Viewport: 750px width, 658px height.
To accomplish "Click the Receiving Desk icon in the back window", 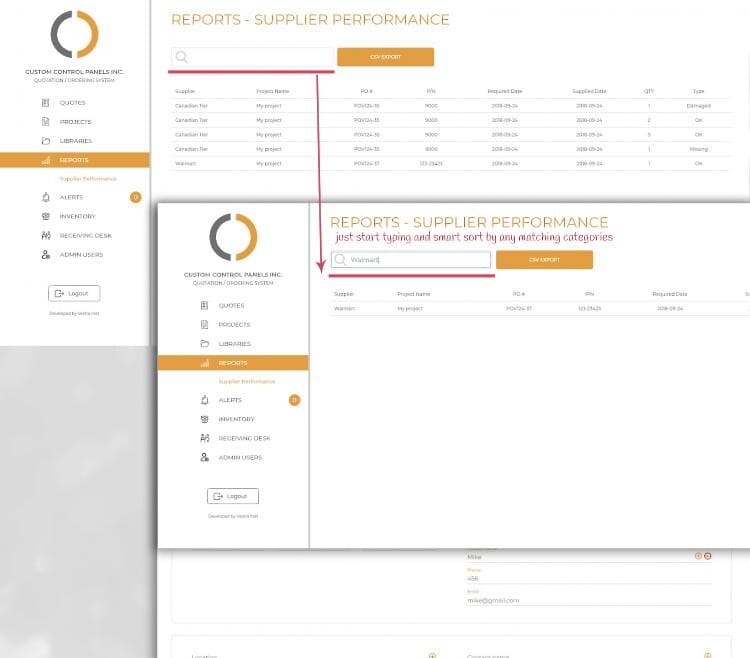I will tap(46, 235).
